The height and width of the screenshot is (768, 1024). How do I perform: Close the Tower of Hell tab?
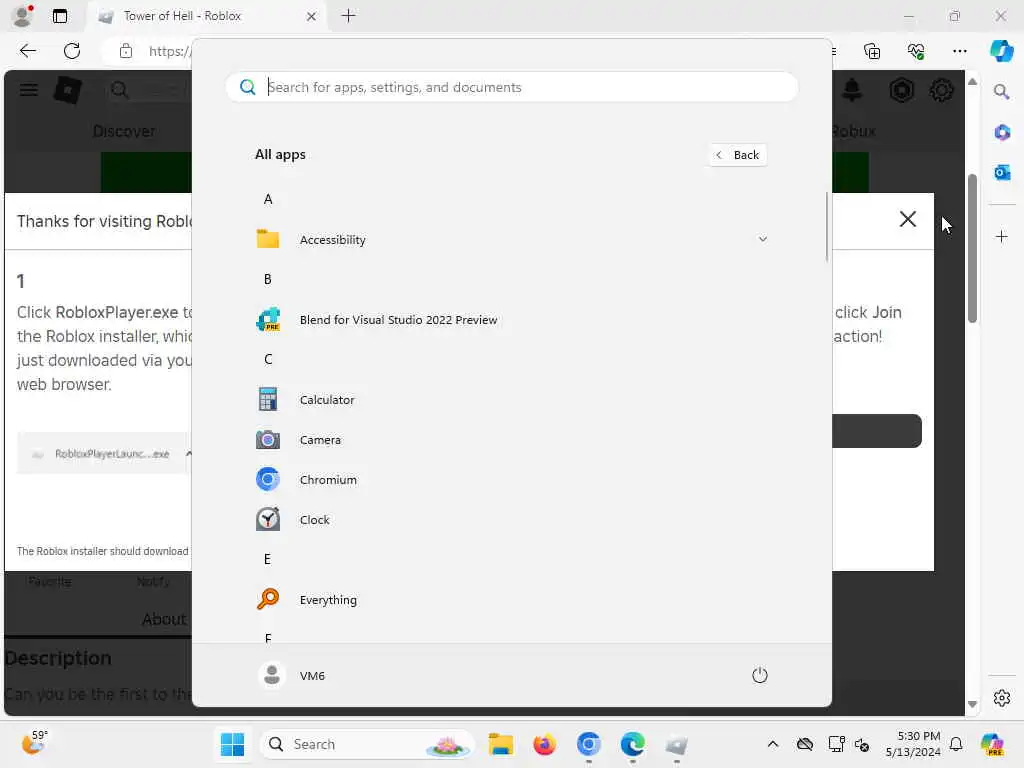pos(312,16)
